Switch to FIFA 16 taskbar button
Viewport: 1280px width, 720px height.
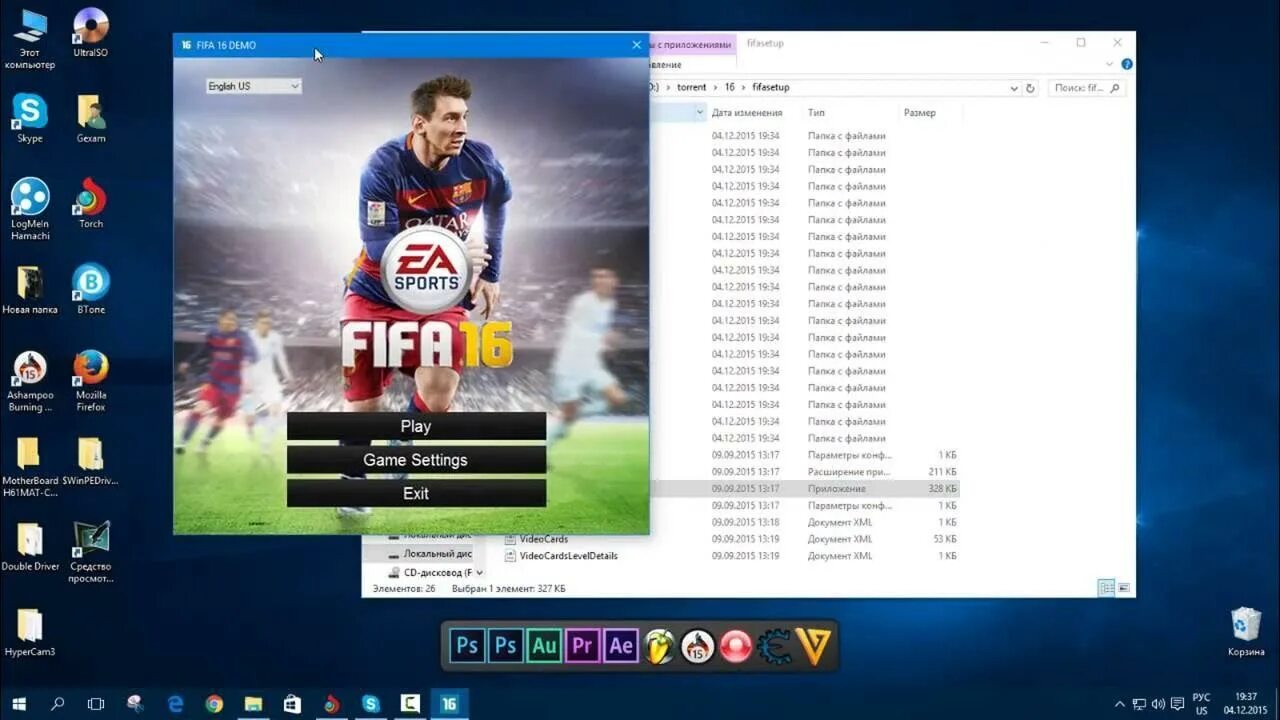(449, 704)
